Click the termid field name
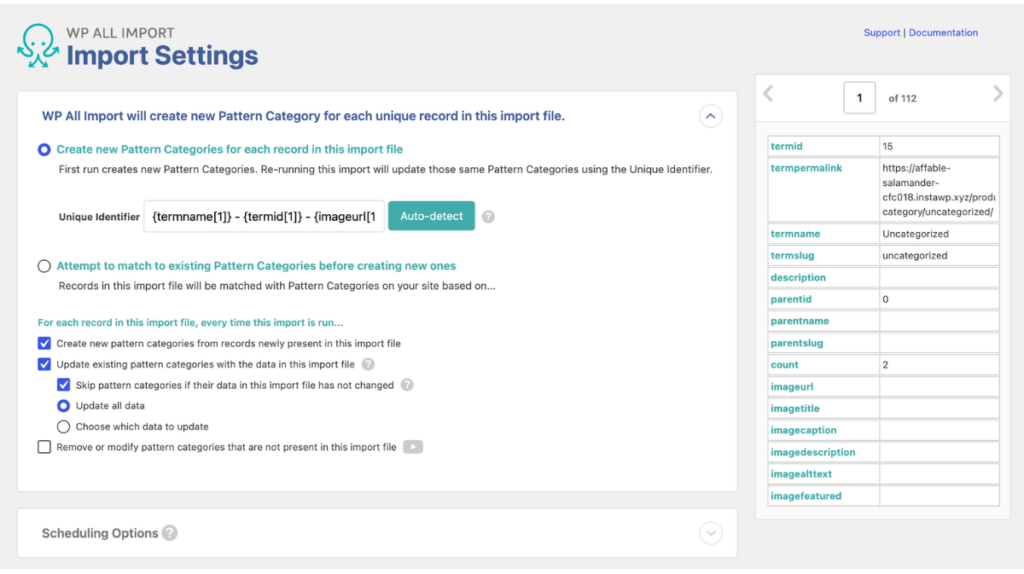This screenshot has width=1024, height=574. tap(786, 146)
